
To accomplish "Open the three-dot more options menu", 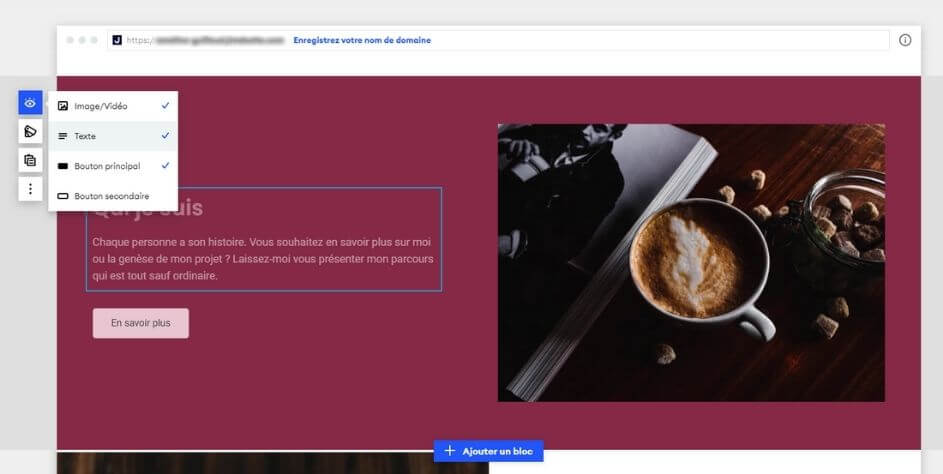I will 30,189.
